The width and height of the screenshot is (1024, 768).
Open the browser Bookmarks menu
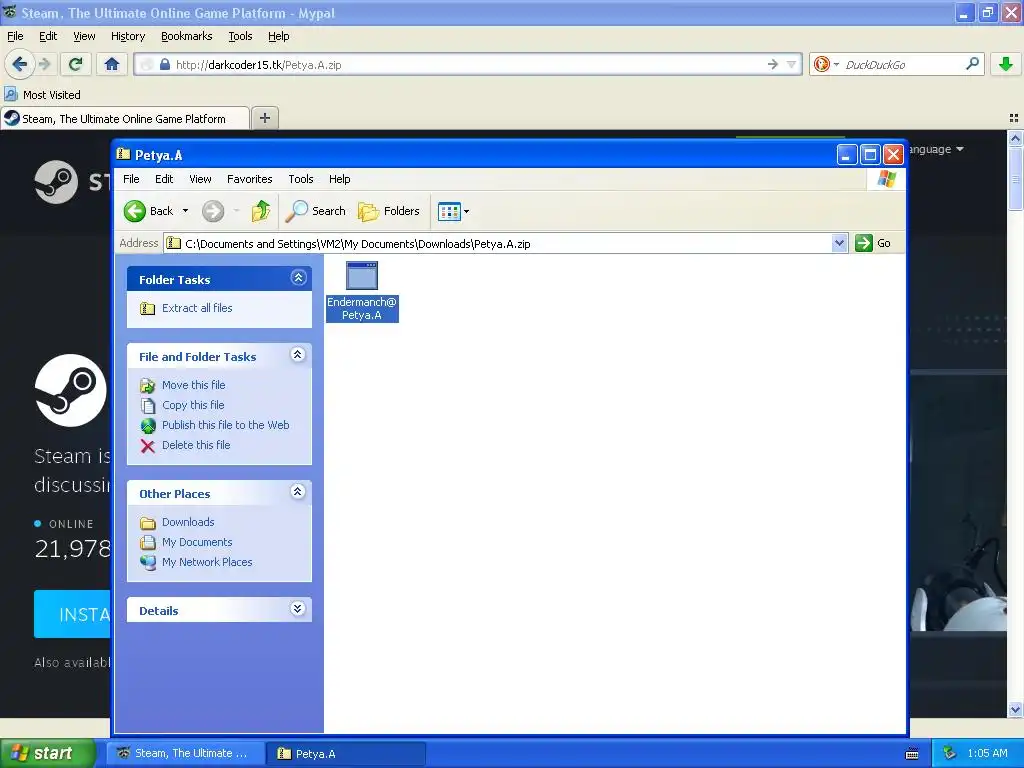187,37
